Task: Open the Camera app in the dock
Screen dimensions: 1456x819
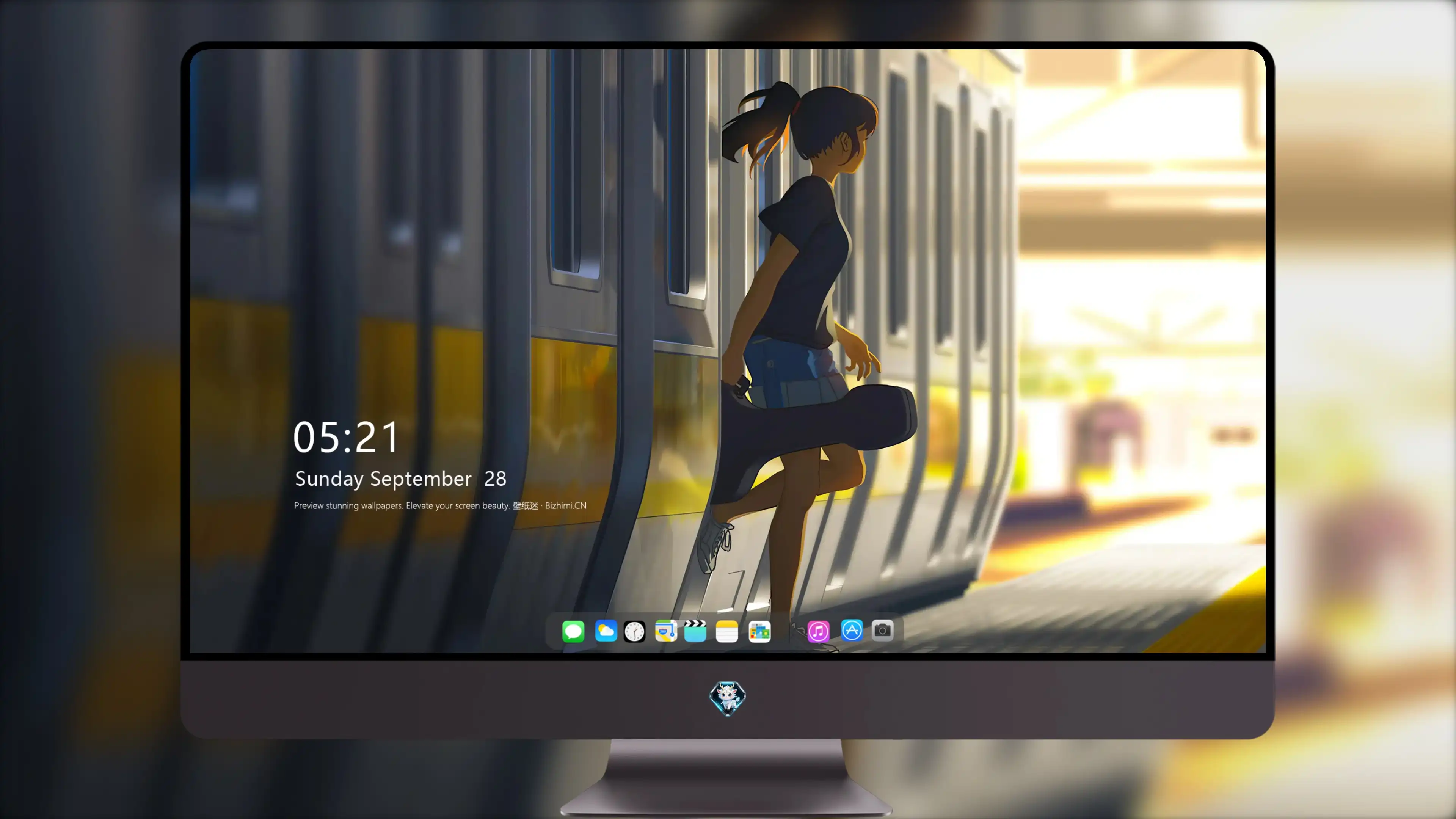Action: (x=882, y=630)
